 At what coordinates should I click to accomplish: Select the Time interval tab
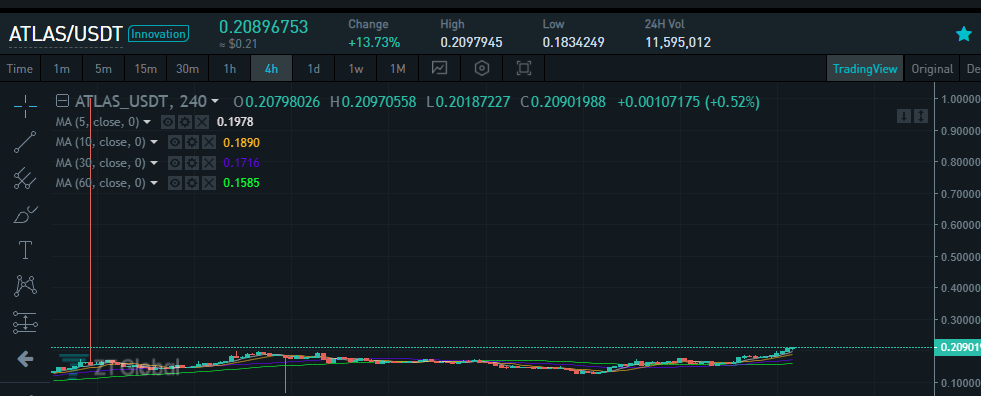click(20, 68)
